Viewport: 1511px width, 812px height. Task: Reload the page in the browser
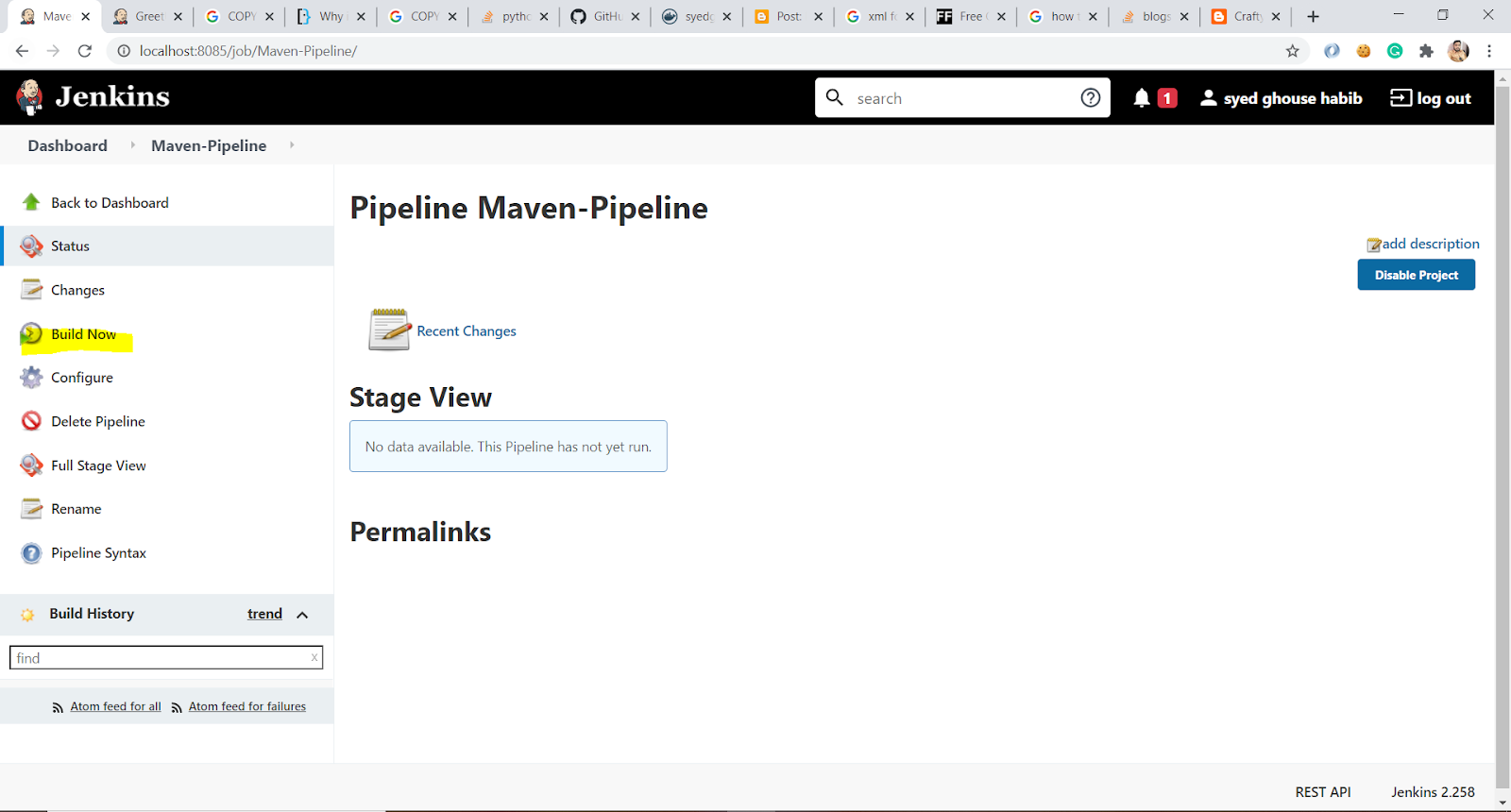(x=85, y=51)
